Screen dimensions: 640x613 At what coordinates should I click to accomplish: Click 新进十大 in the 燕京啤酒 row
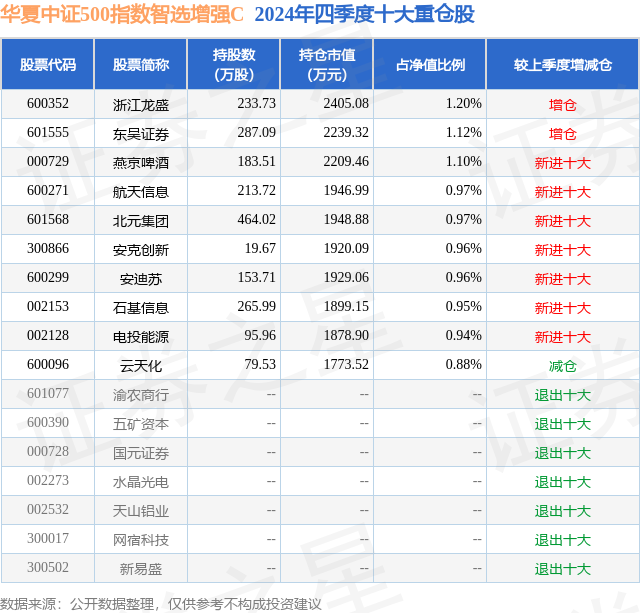coord(563,163)
